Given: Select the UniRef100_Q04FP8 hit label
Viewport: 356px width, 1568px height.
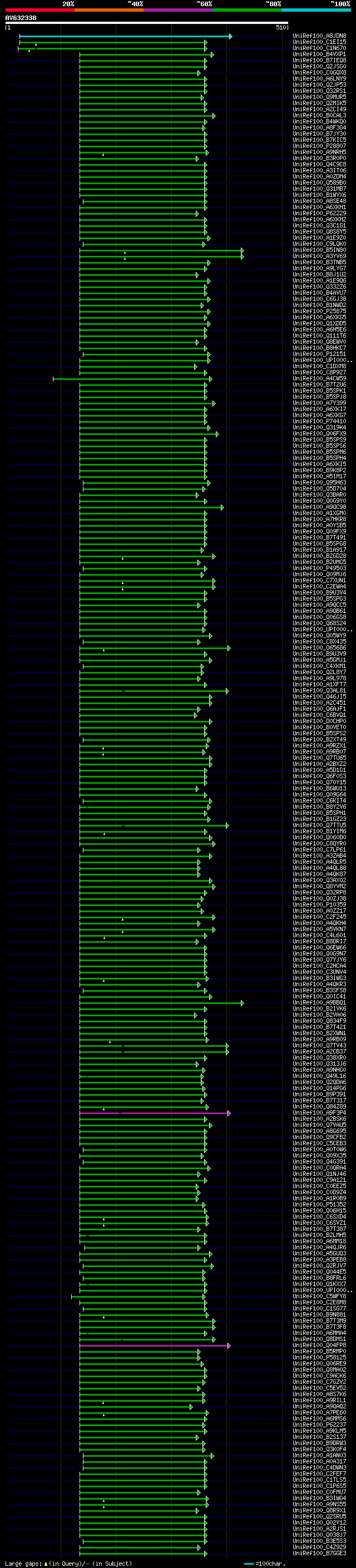Looking at the screenshot, I should [x=319, y=1346].
